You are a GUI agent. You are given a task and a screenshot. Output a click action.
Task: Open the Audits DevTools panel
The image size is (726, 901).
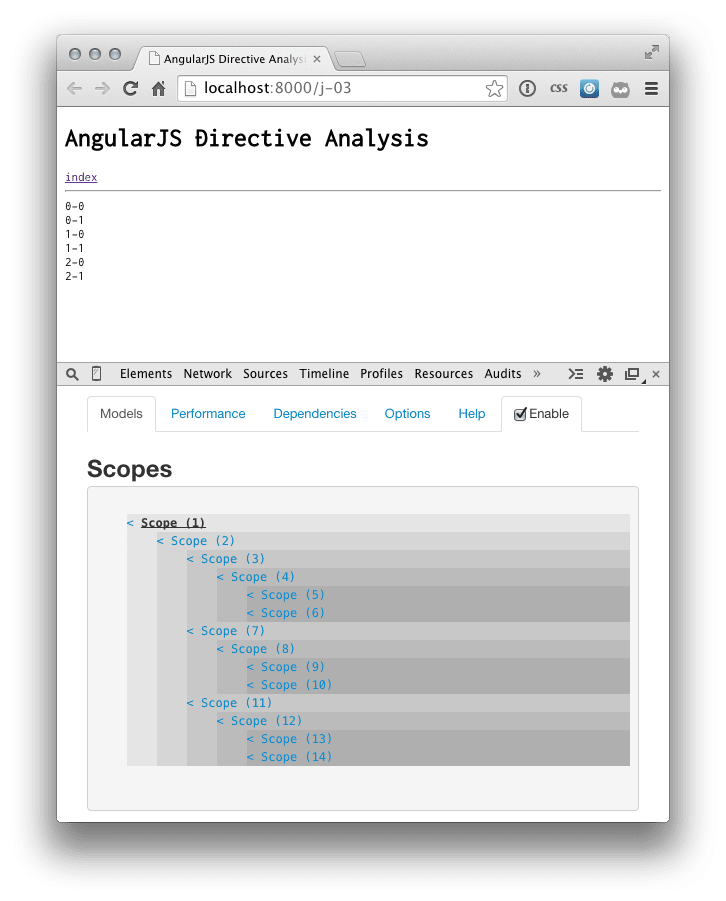click(503, 374)
